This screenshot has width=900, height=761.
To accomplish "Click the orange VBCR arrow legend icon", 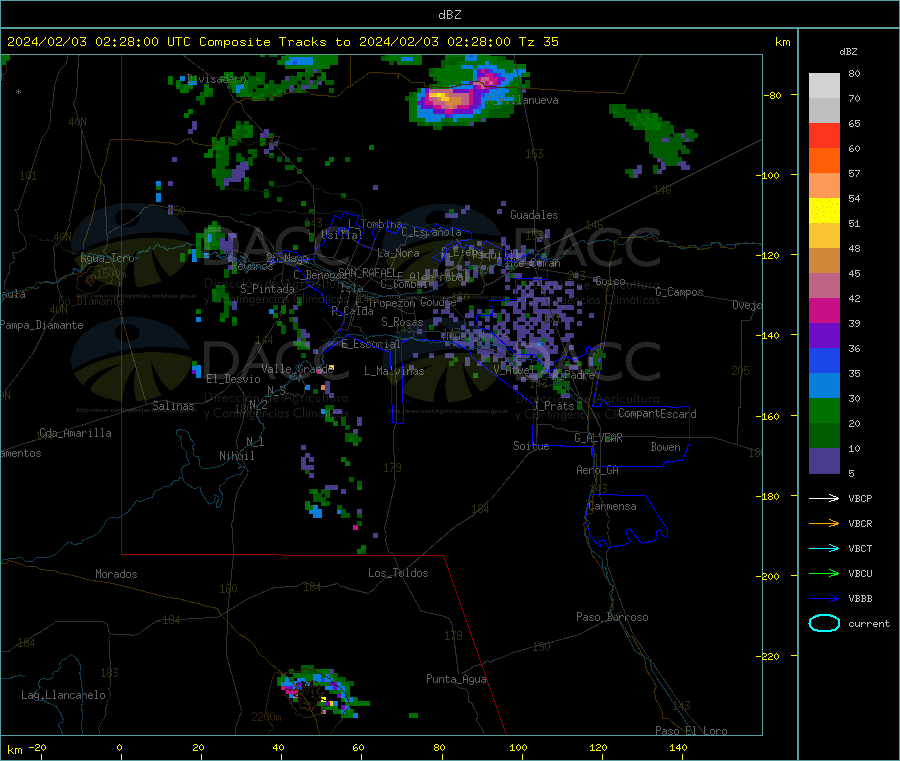I will (824, 523).
